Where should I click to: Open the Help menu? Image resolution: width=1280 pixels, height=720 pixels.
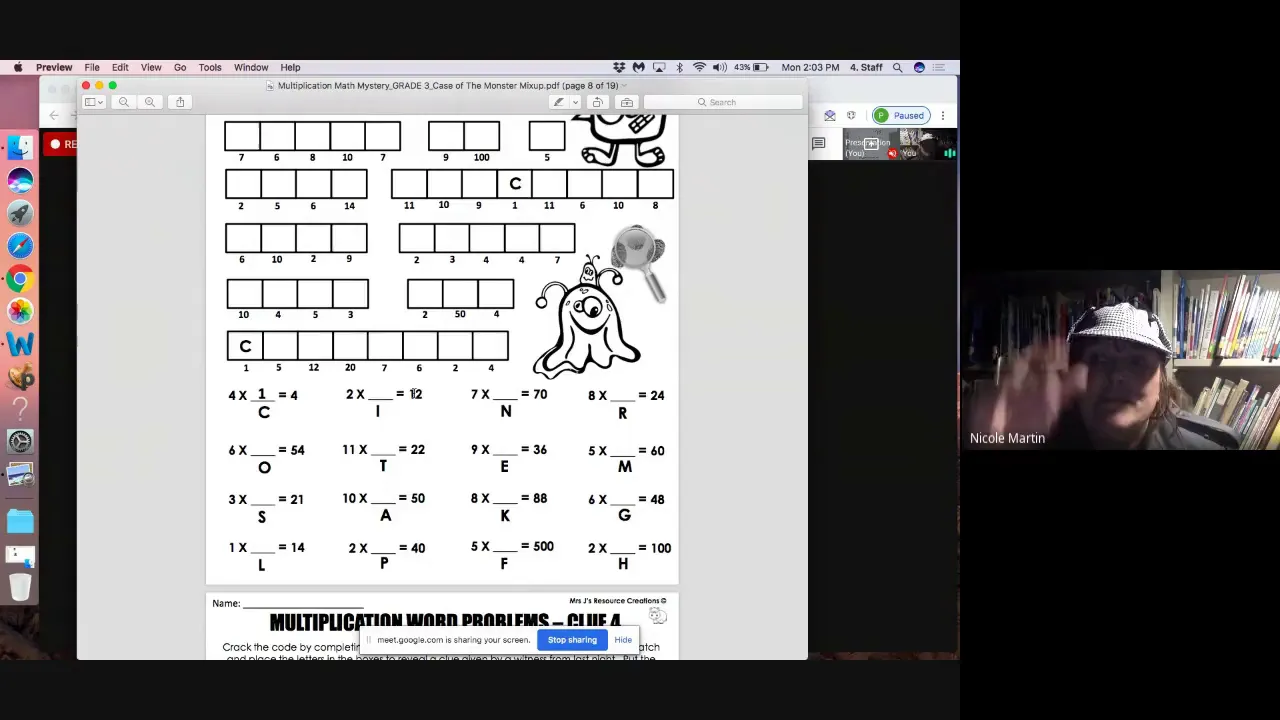(x=290, y=67)
